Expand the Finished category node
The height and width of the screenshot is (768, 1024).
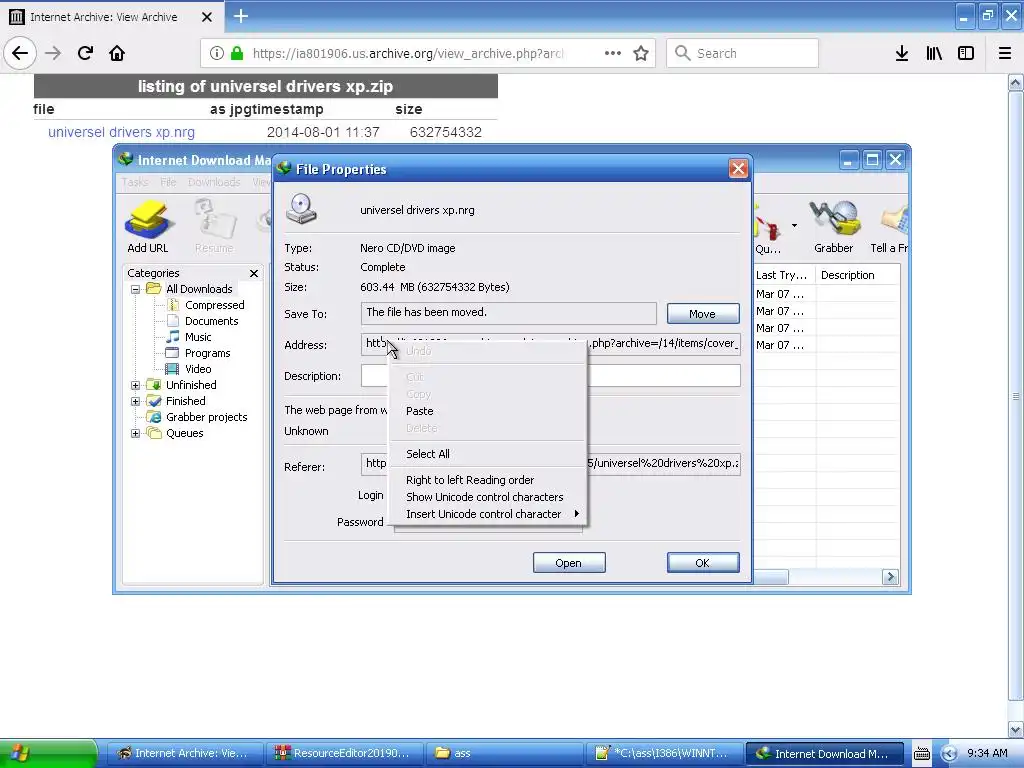[135, 401]
